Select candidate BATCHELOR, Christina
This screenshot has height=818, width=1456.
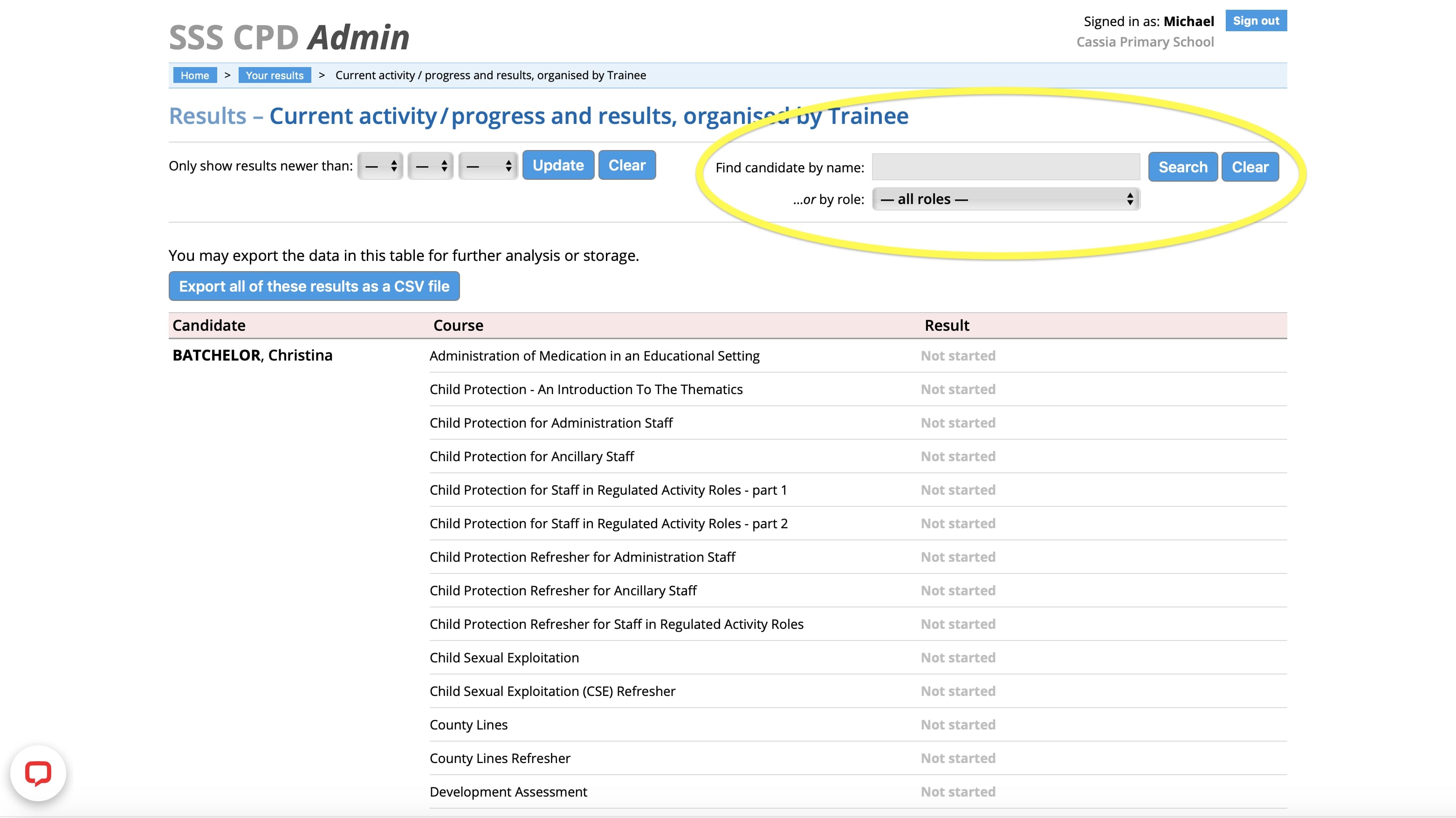[252, 355]
